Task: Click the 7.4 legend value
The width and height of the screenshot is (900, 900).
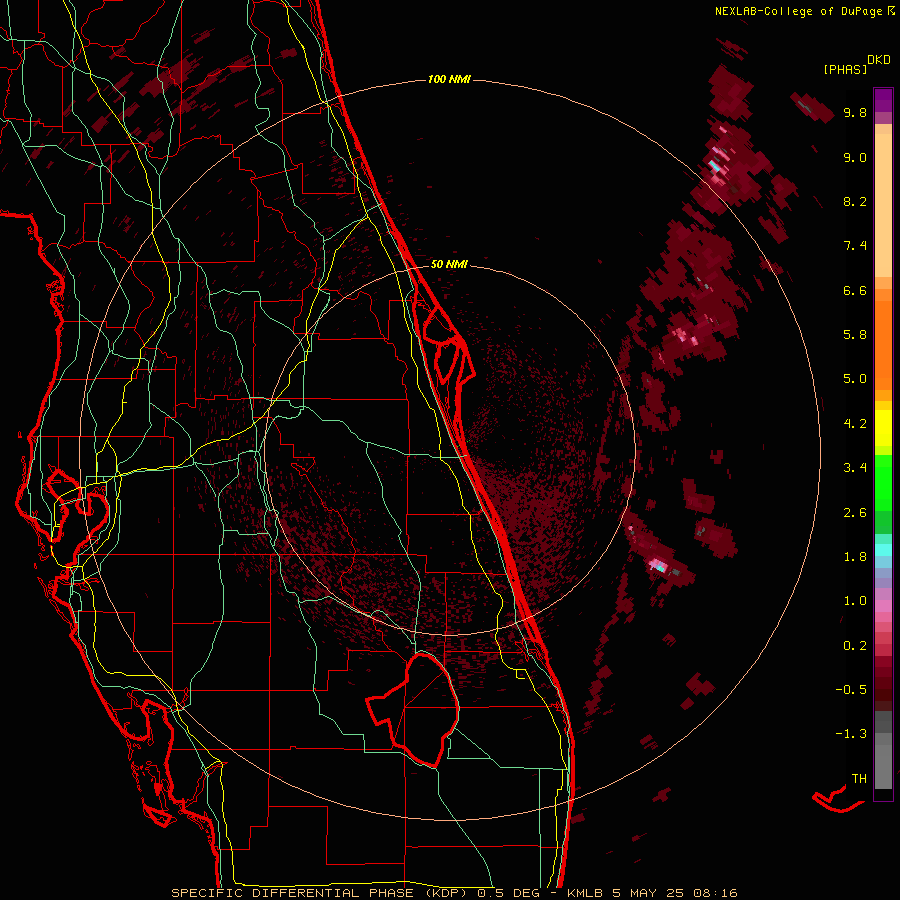Action: click(855, 246)
